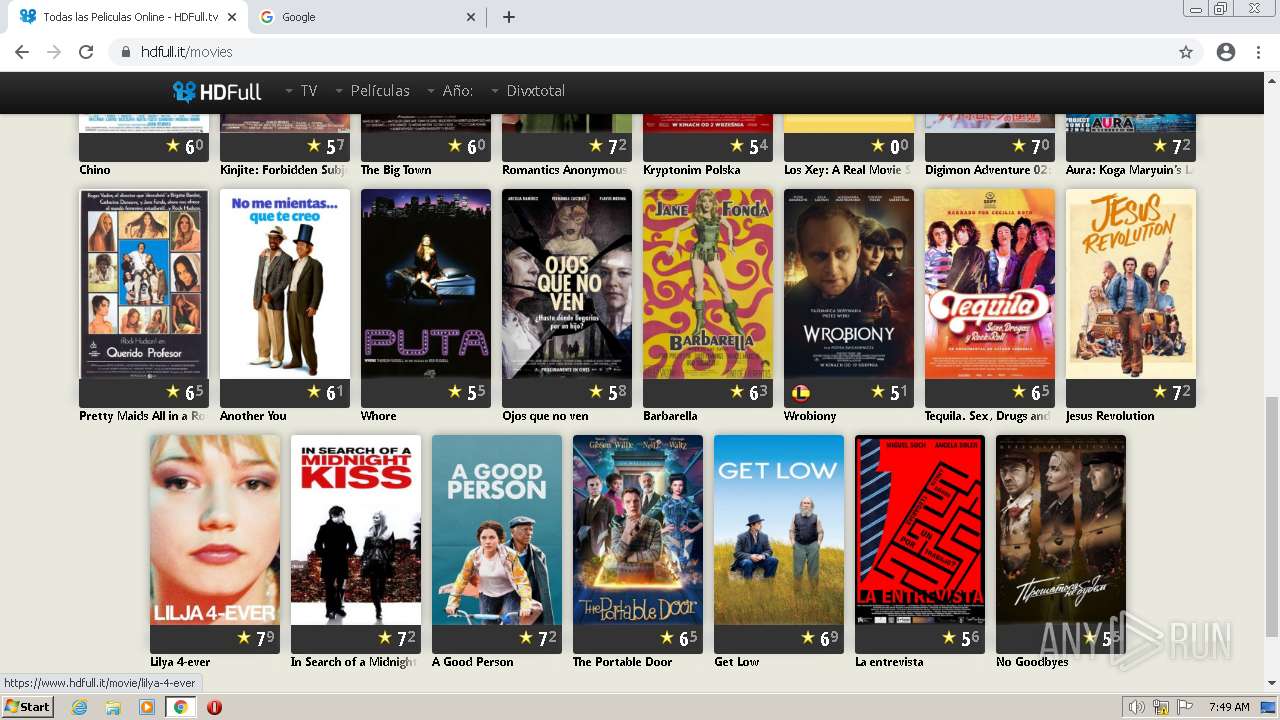Click the Jesus Revolution title text
Viewport: 1280px width, 720px height.
pos(1110,416)
